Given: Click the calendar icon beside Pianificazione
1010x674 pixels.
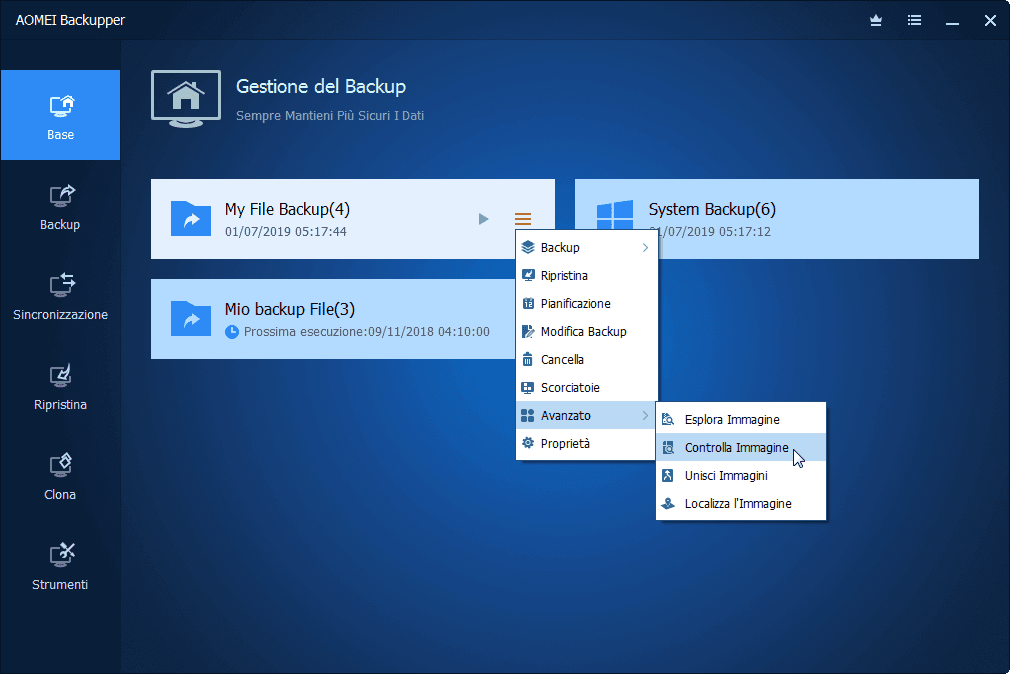Looking at the screenshot, I should (x=528, y=303).
